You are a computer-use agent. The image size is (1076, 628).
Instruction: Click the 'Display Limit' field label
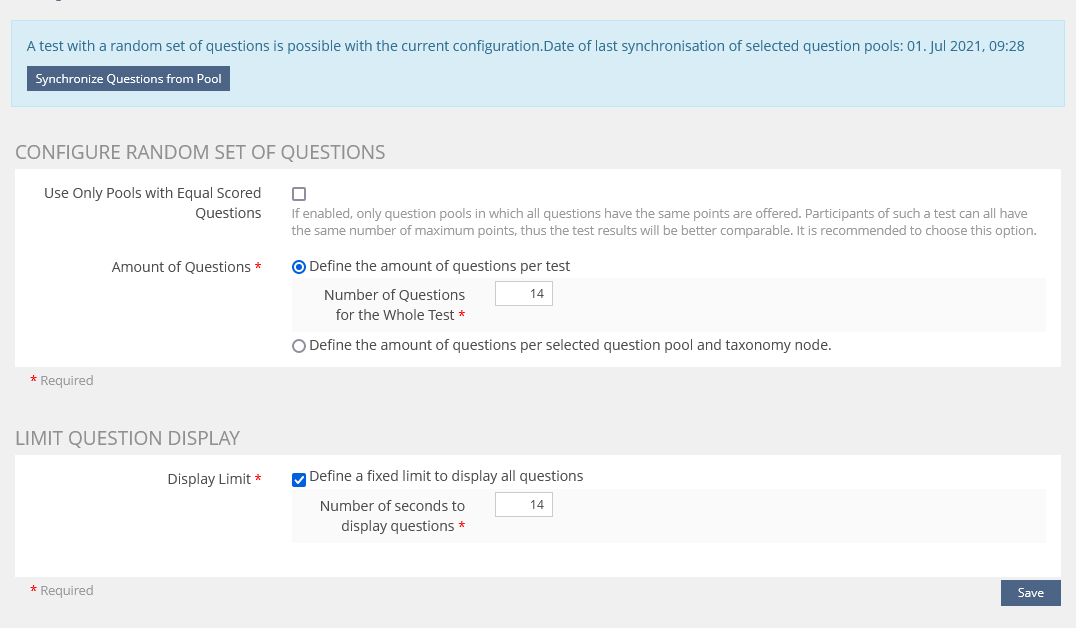tap(209, 479)
